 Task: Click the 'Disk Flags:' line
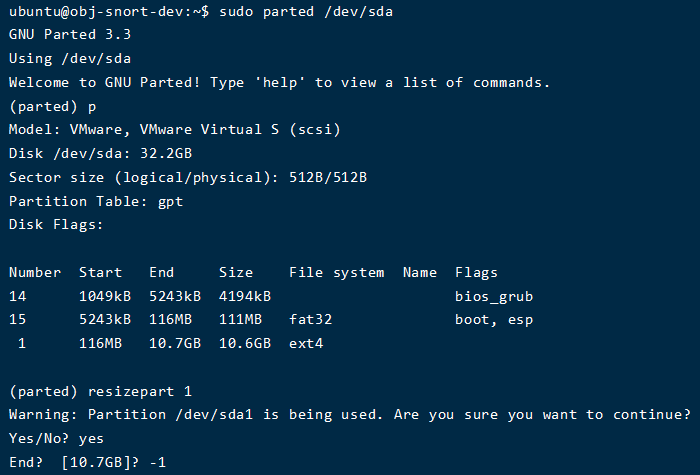pos(56,225)
